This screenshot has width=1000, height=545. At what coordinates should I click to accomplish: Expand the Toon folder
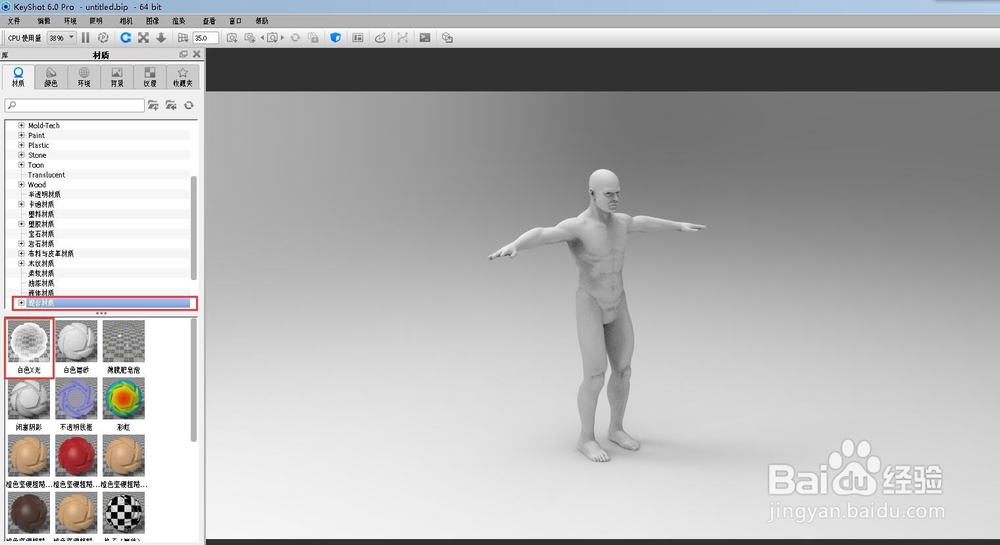click(21, 165)
